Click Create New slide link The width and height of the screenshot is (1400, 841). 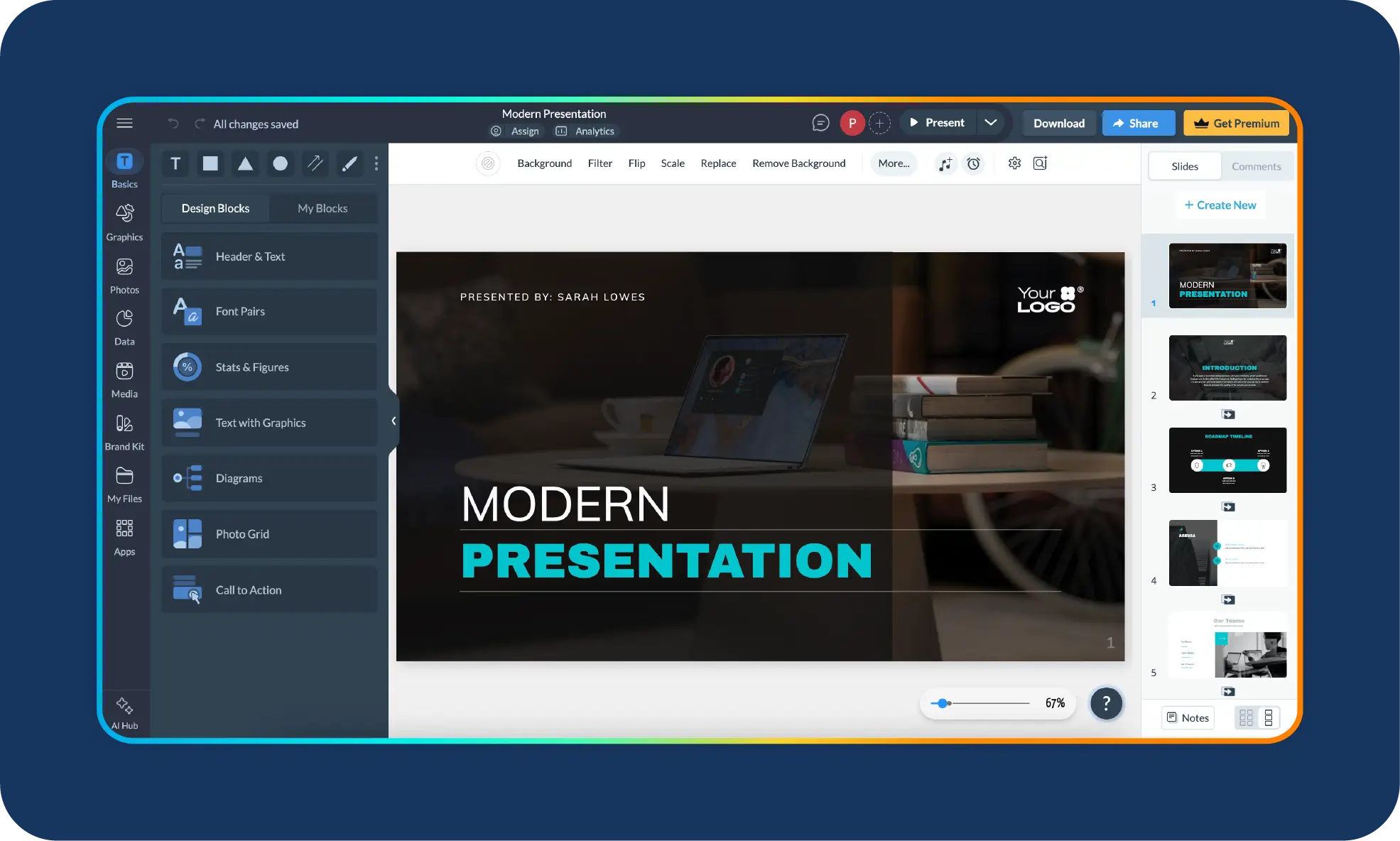tap(1220, 205)
